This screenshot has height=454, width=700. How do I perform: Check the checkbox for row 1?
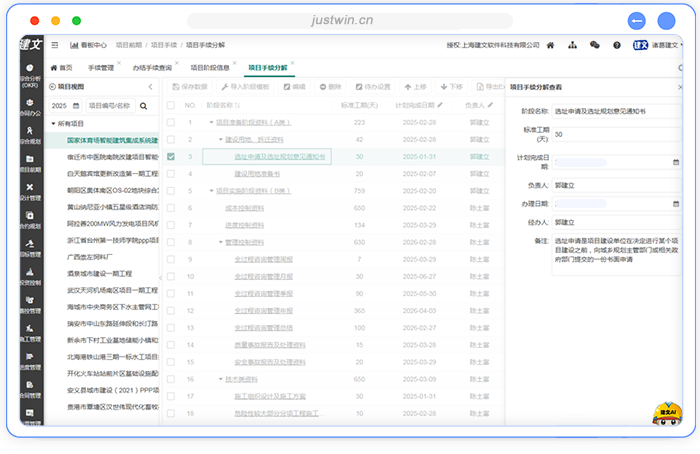click(x=171, y=123)
